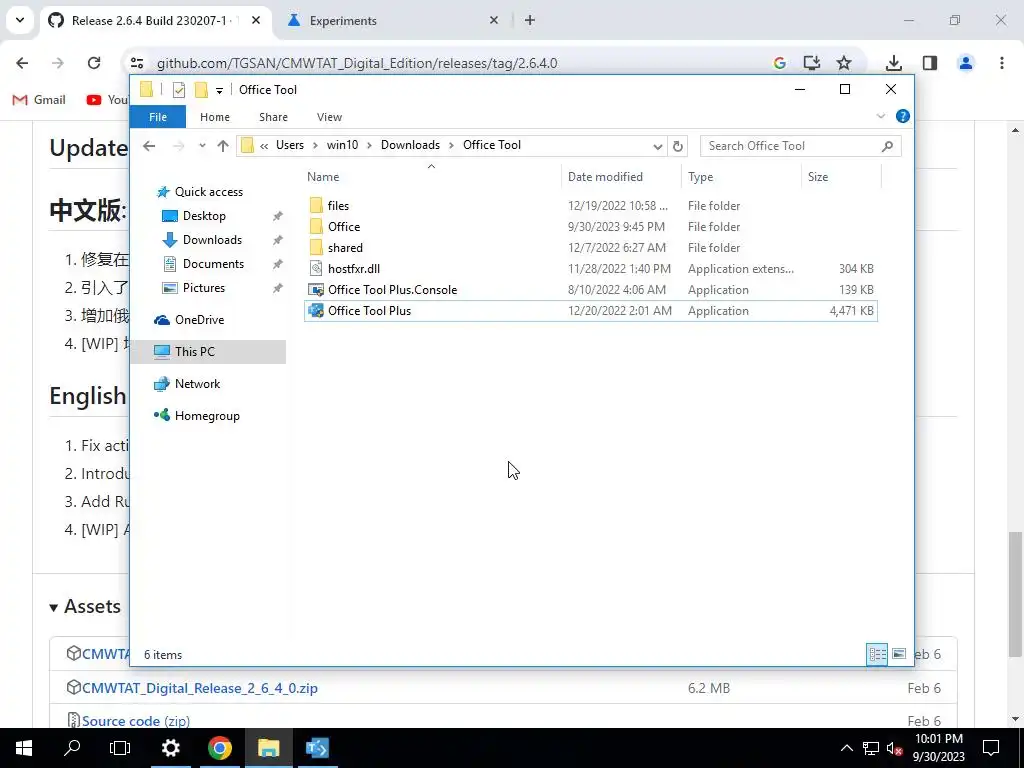Open the Chrome three-dot menu

point(1002,63)
